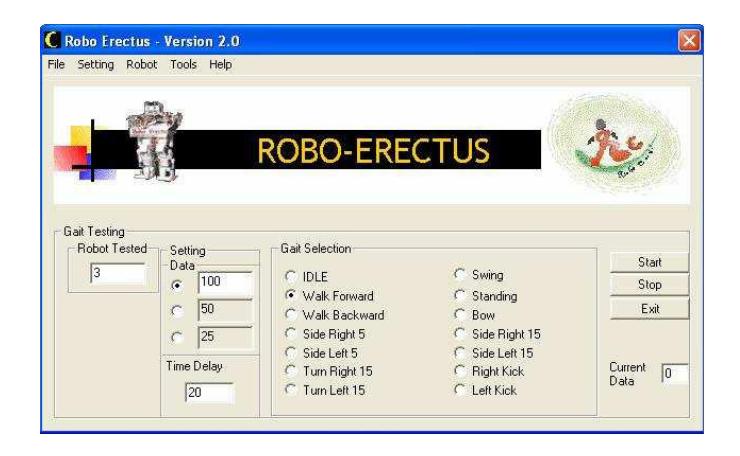The image size is (740, 456).
Task: Click the Exit button
Action: tap(649, 309)
